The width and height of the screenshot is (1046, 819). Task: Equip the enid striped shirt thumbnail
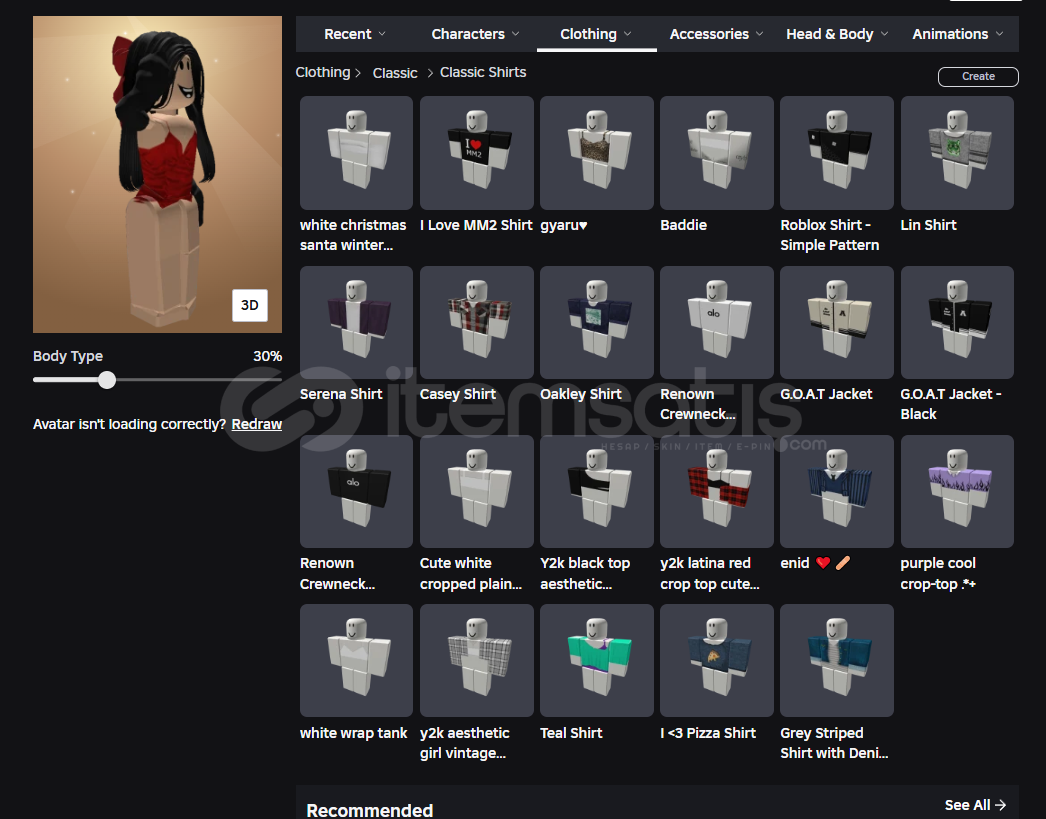click(x=837, y=492)
